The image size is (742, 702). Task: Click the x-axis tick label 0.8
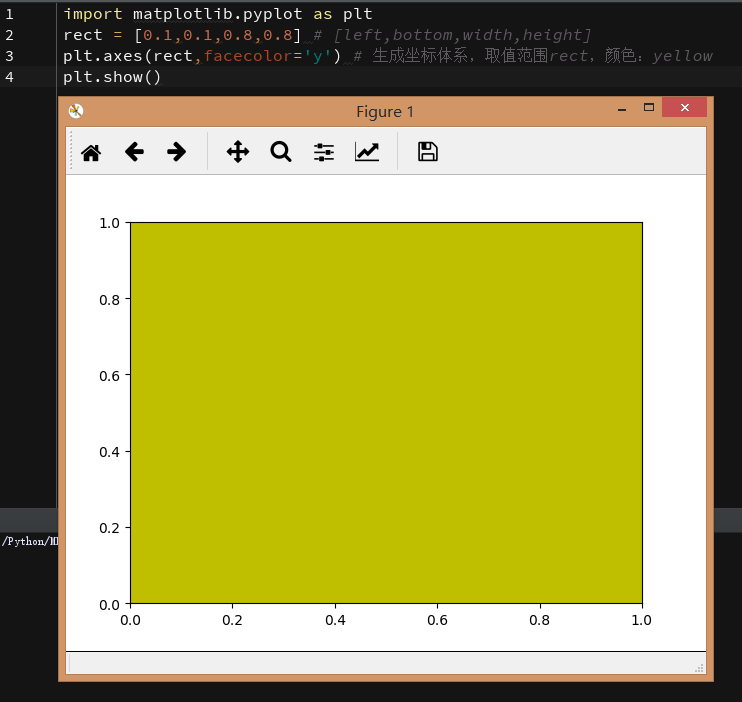pos(539,620)
